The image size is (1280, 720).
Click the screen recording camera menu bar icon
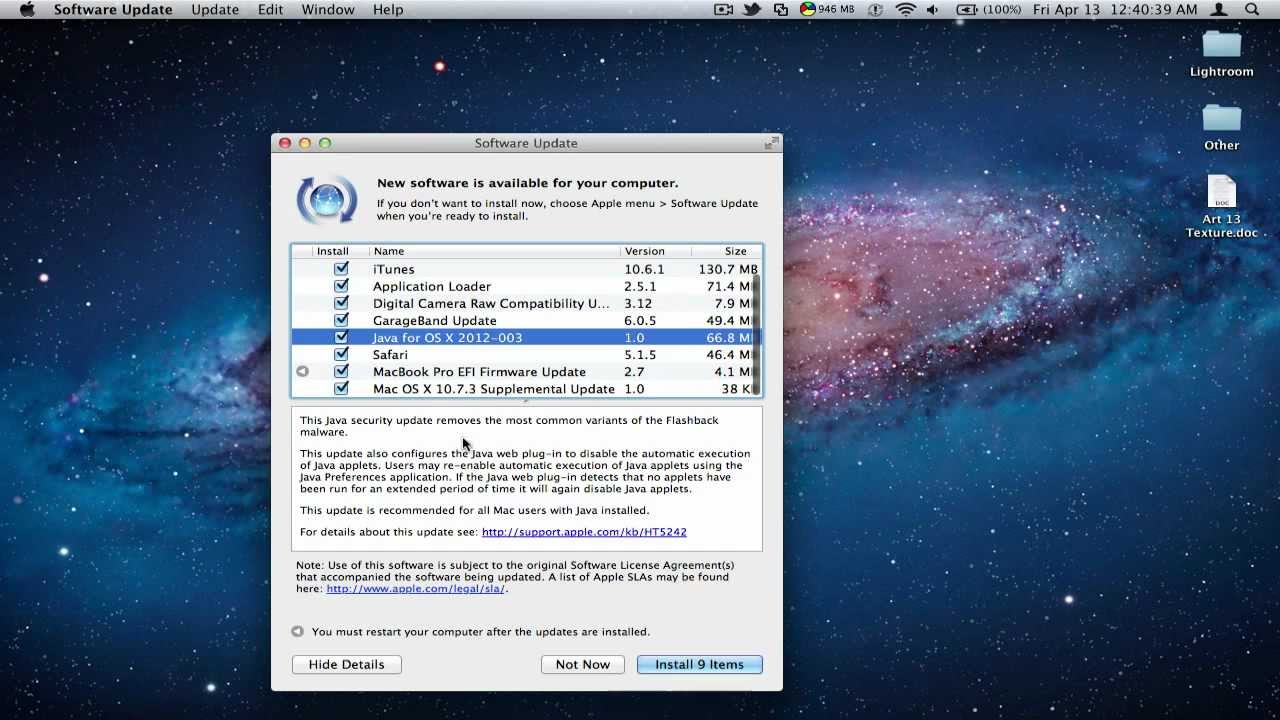coord(724,9)
